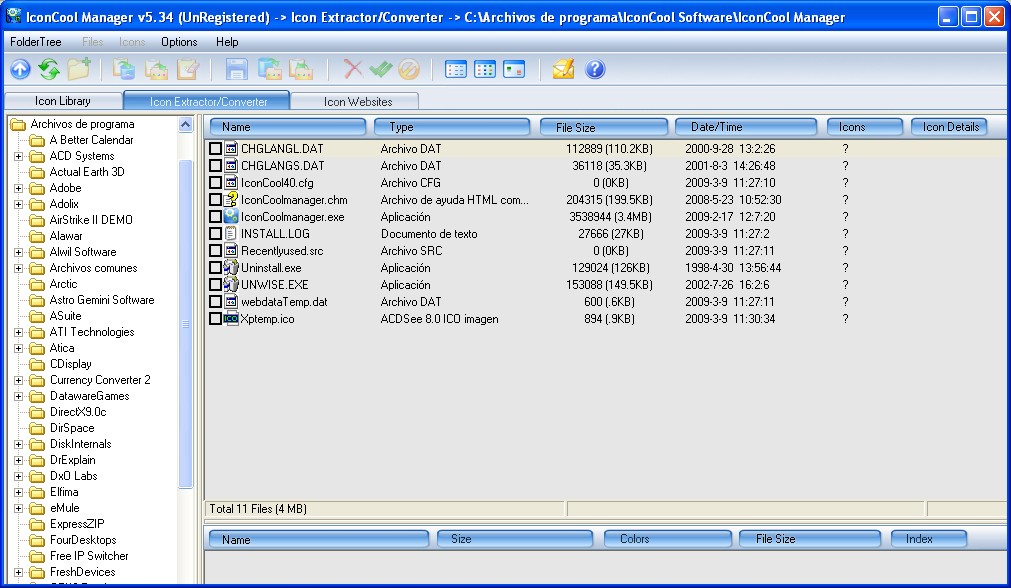Open help via blue question mark icon

pos(595,69)
